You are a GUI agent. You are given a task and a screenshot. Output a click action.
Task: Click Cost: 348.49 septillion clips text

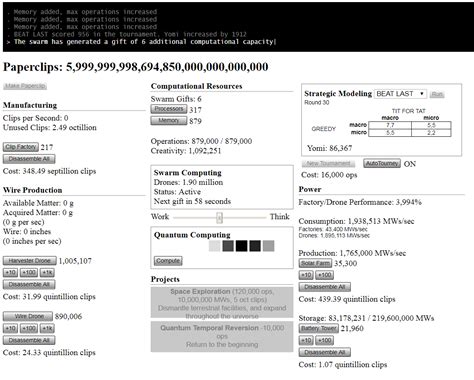pyautogui.click(x=49, y=171)
